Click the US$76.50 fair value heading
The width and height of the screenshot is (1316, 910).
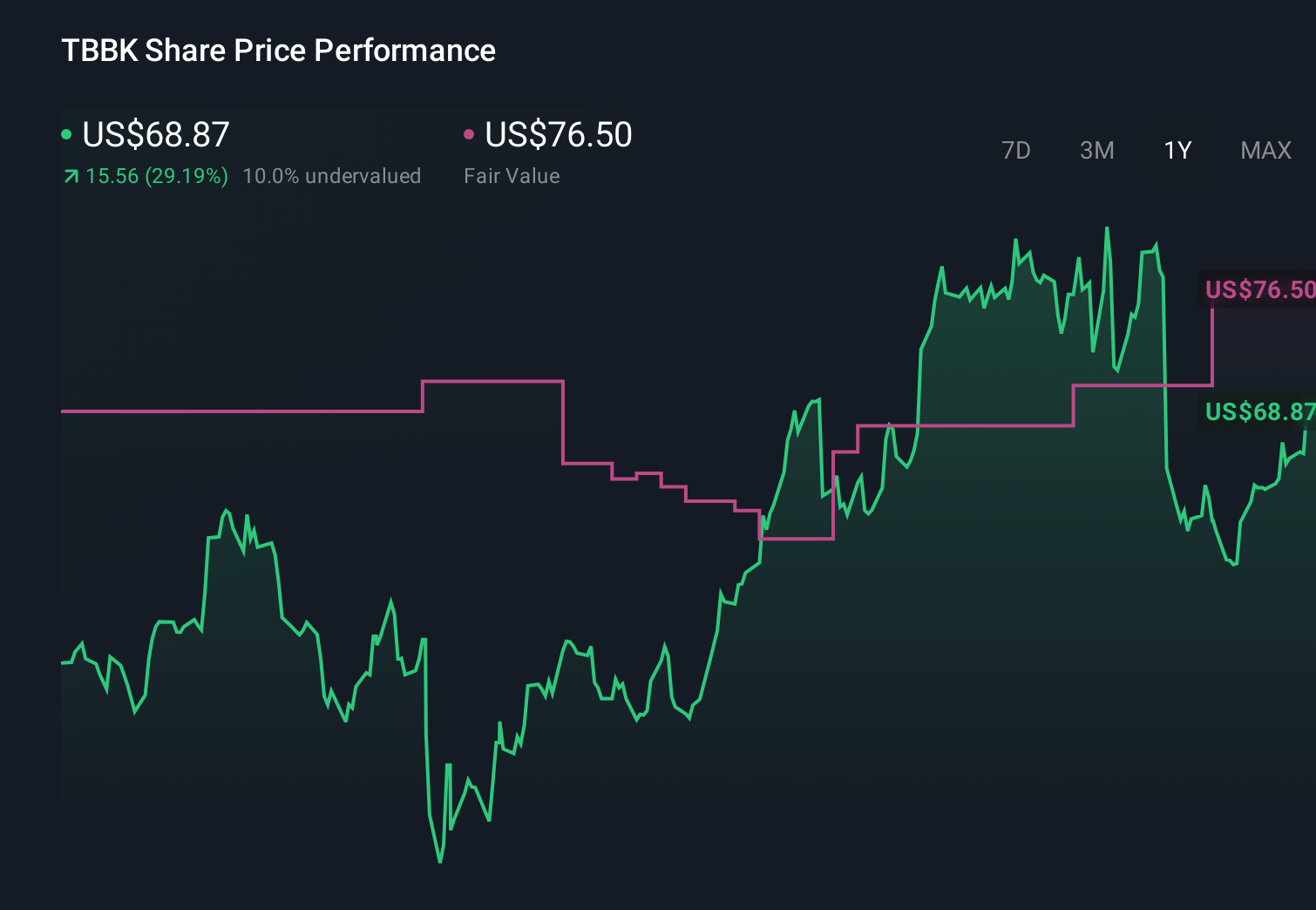[x=558, y=134]
